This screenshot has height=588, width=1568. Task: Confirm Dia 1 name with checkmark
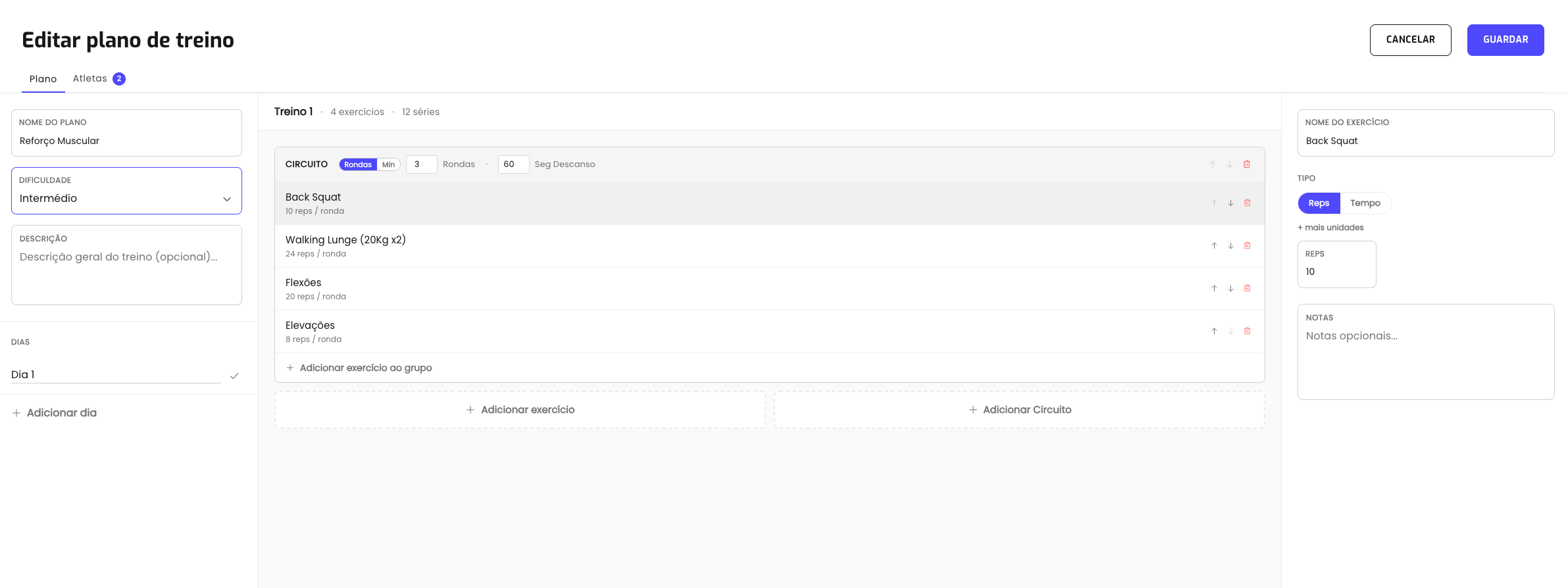(234, 376)
